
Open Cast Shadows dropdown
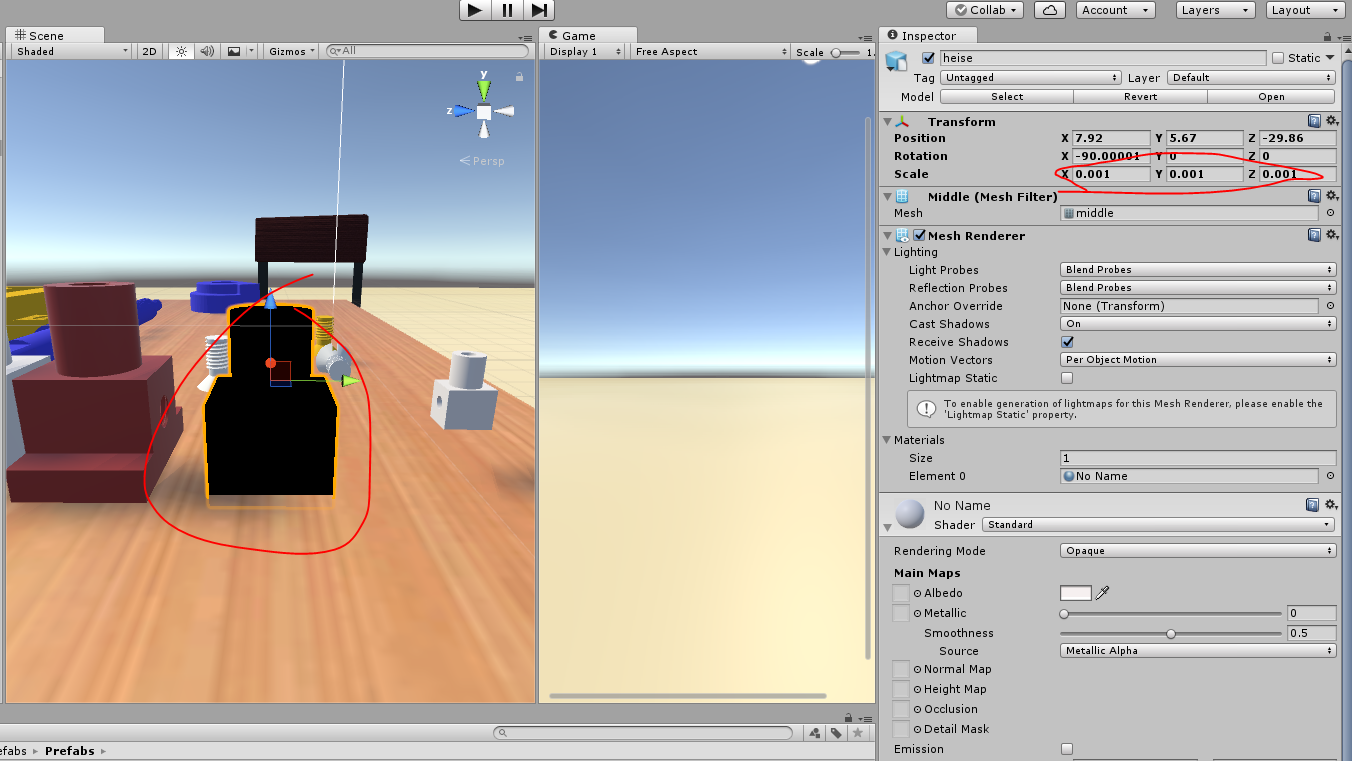click(x=1198, y=324)
